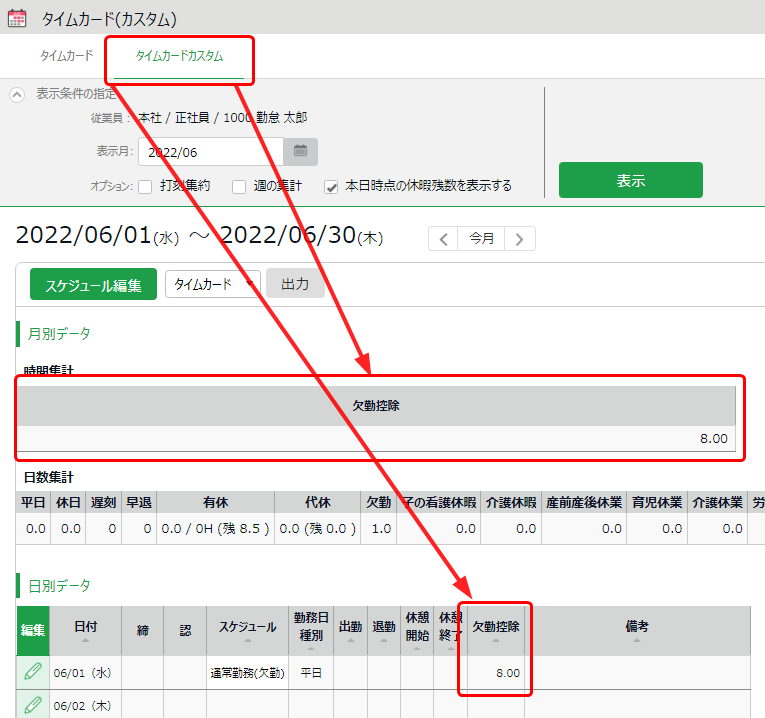The width and height of the screenshot is (765, 718).
Task: Enable the 打刻集約 checkbox
Action: (146, 186)
